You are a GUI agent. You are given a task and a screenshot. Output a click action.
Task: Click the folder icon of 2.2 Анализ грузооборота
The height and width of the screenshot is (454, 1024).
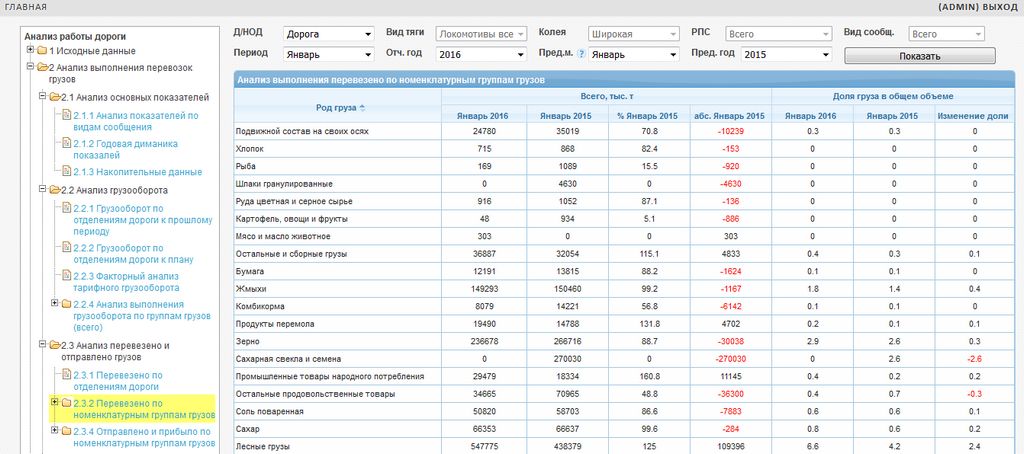pyautogui.click(x=55, y=189)
